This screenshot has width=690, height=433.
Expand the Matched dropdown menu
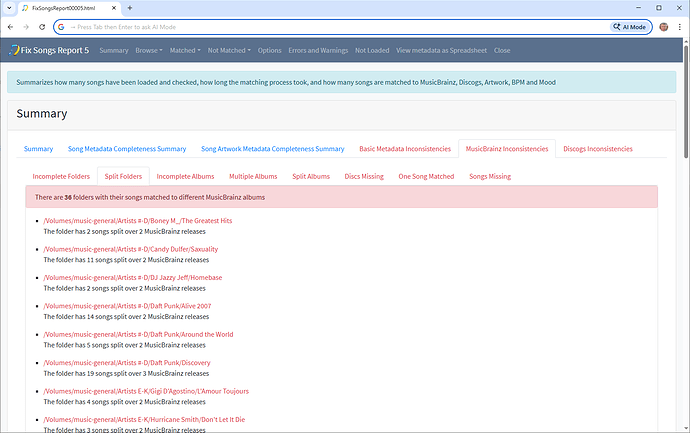coord(184,50)
